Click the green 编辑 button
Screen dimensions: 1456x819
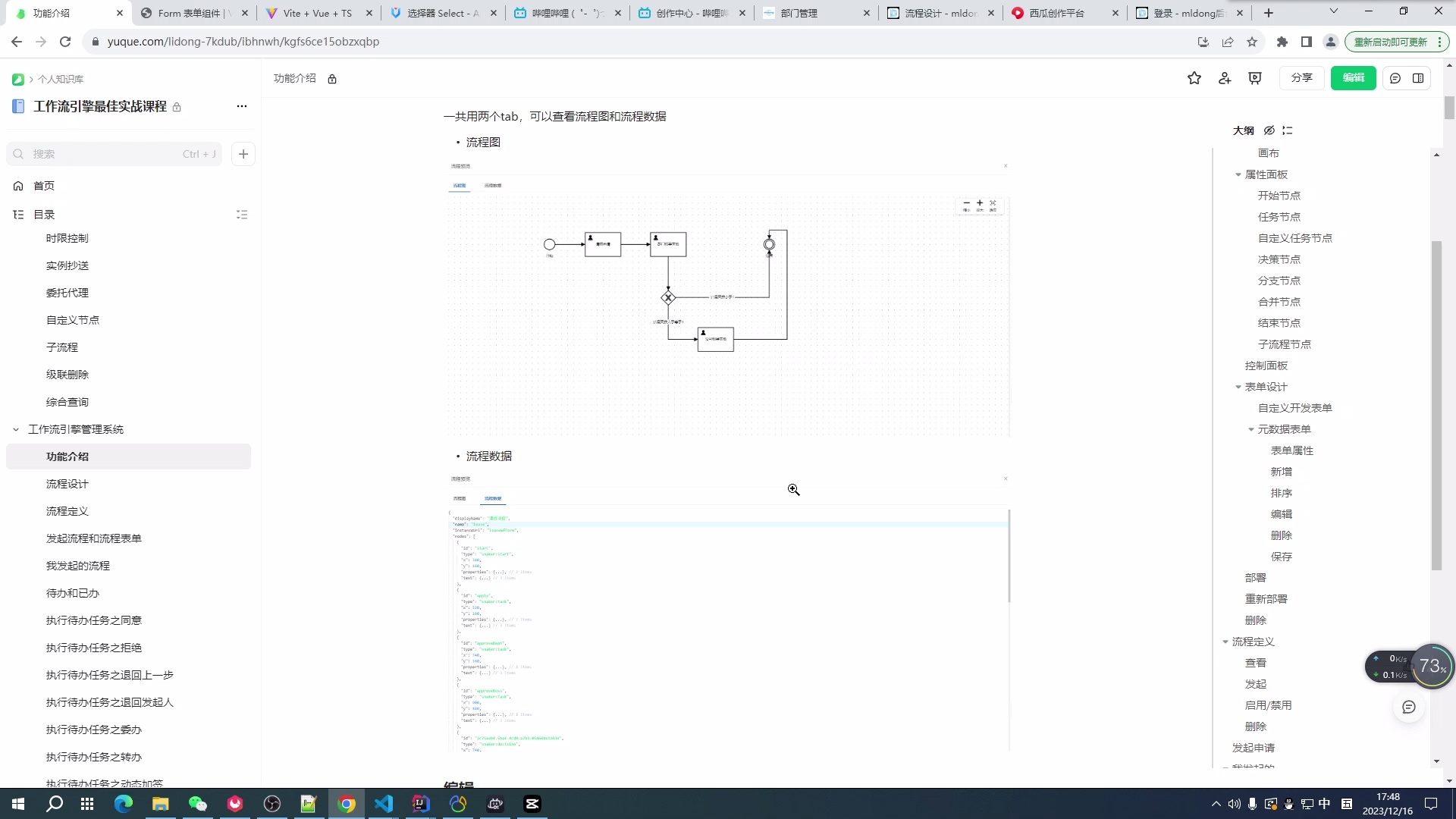point(1353,78)
